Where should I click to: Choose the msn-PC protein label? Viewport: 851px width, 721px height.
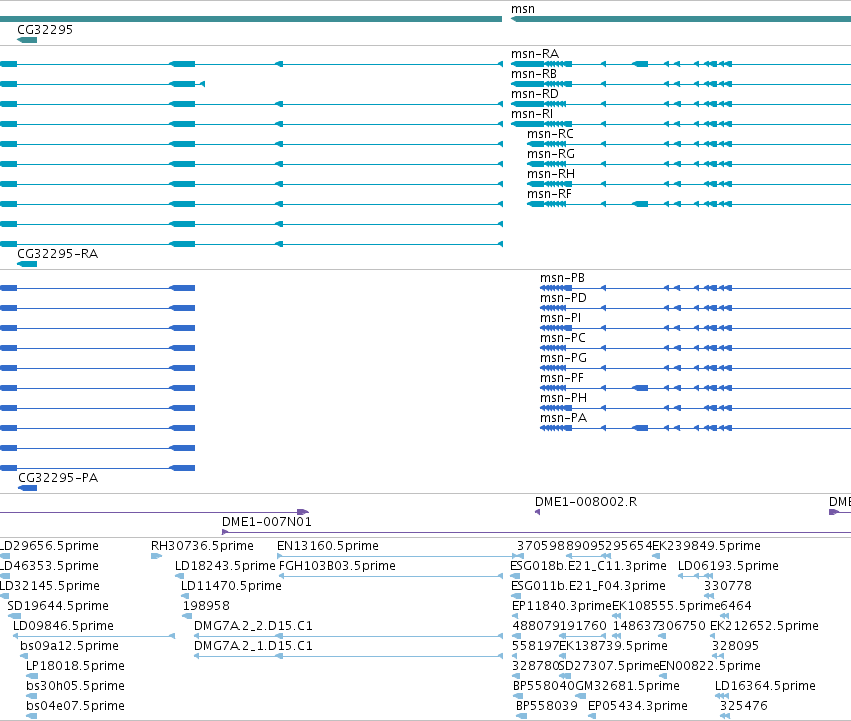coord(563,338)
